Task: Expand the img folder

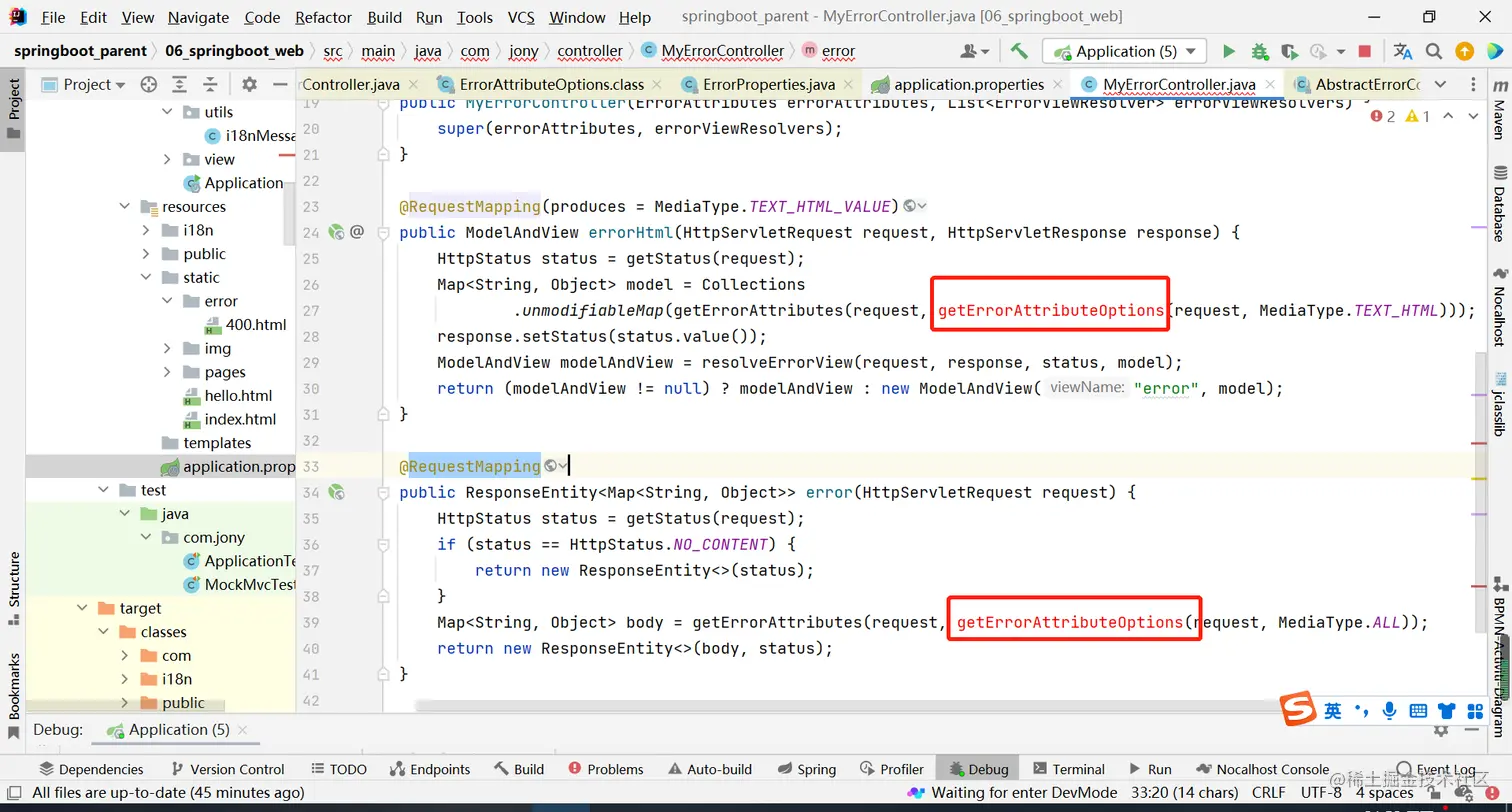Action: pos(167,348)
